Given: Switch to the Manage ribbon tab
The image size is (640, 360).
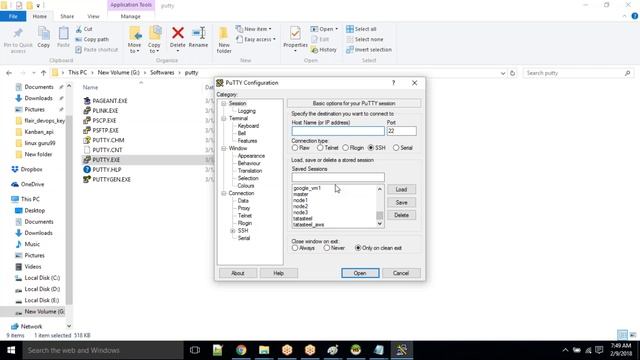Looking at the screenshot, I should click(131, 16).
